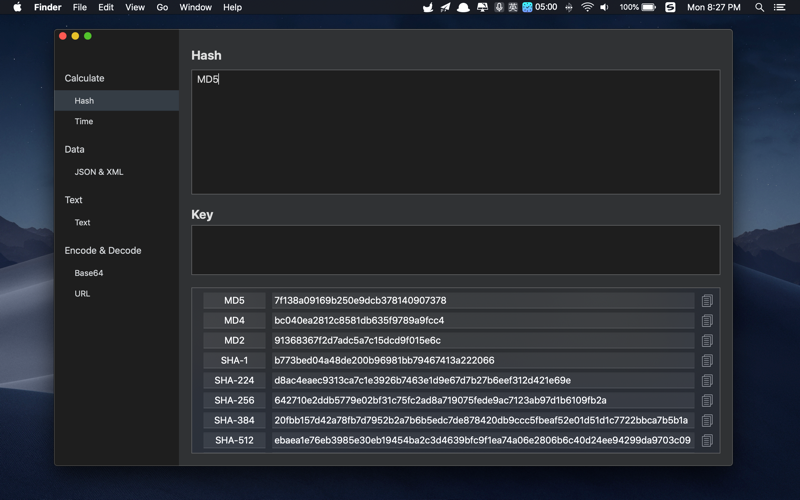The height and width of the screenshot is (500, 800).
Task: Focus the Hash text input area
Action: [455, 132]
